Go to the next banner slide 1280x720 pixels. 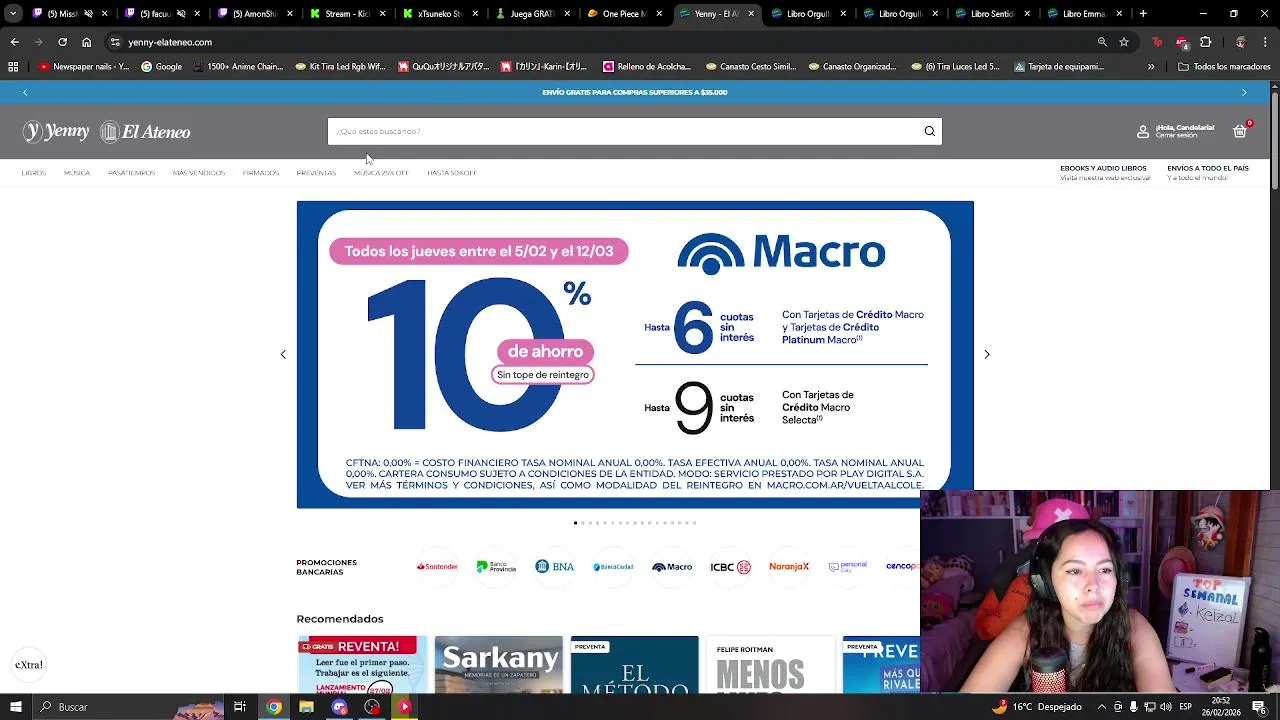[986, 354]
